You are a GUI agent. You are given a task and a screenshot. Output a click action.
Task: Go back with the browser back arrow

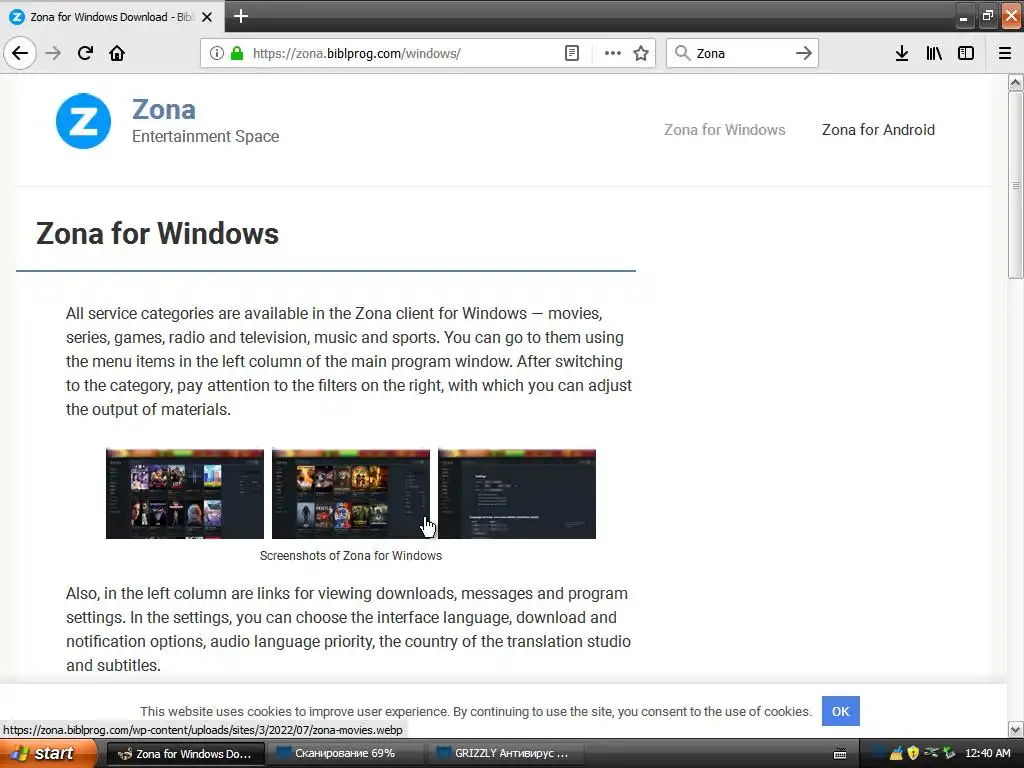20,53
